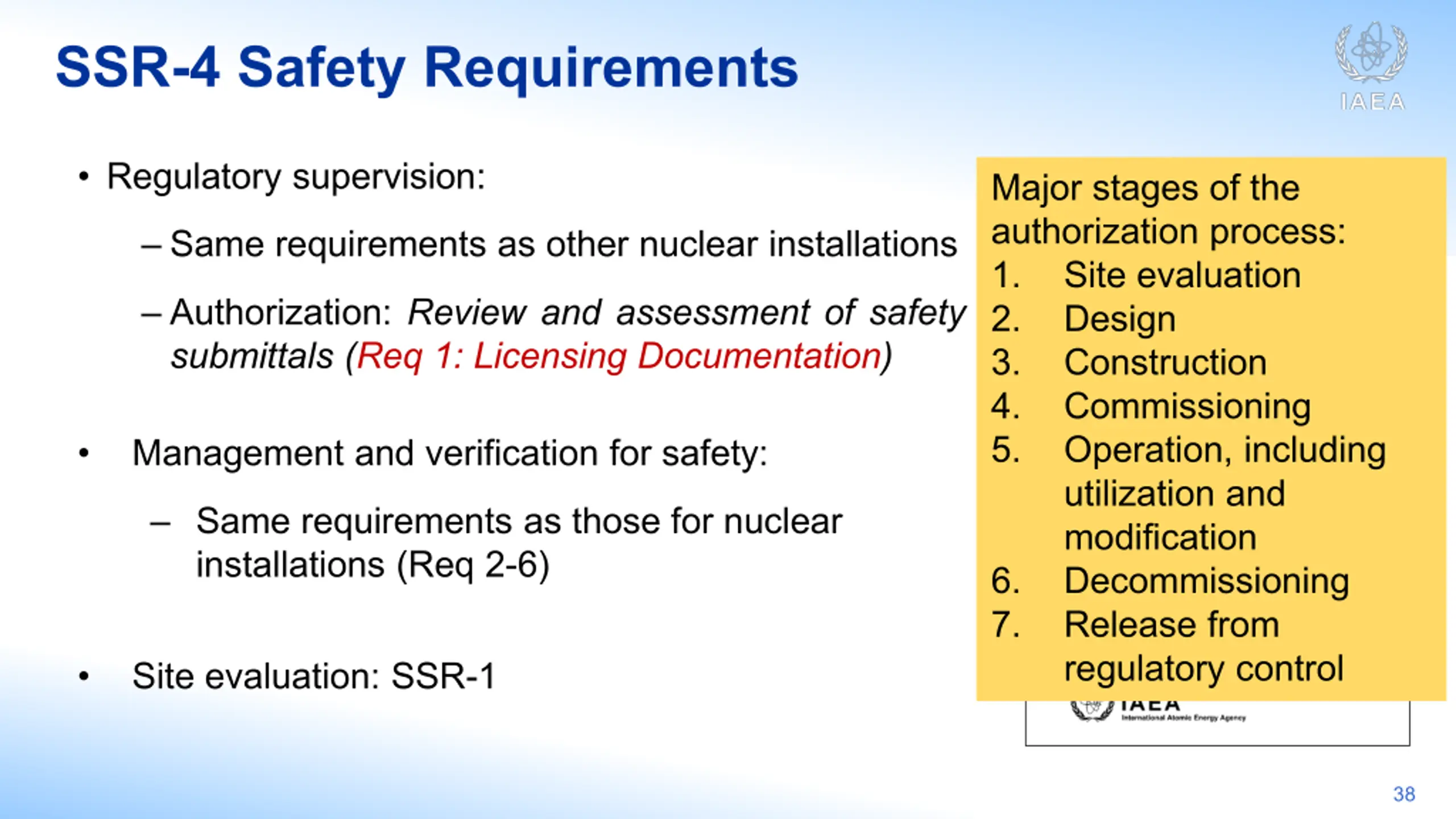The width and height of the screenshot is (1456, 819).
Task: Click the installations (Req 2-6) text
Action: [373, 565]
